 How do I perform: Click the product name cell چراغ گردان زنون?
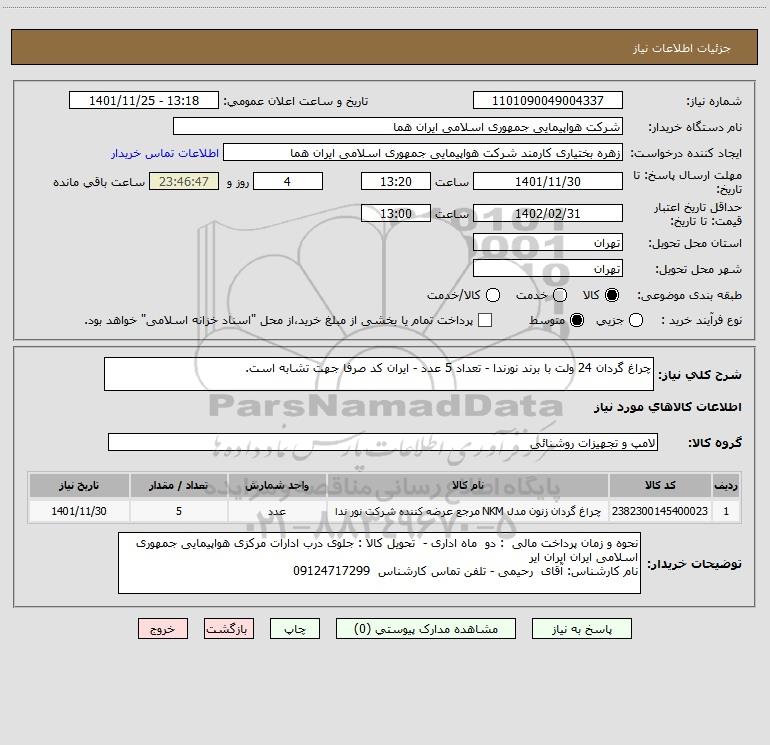coord(468,511)
